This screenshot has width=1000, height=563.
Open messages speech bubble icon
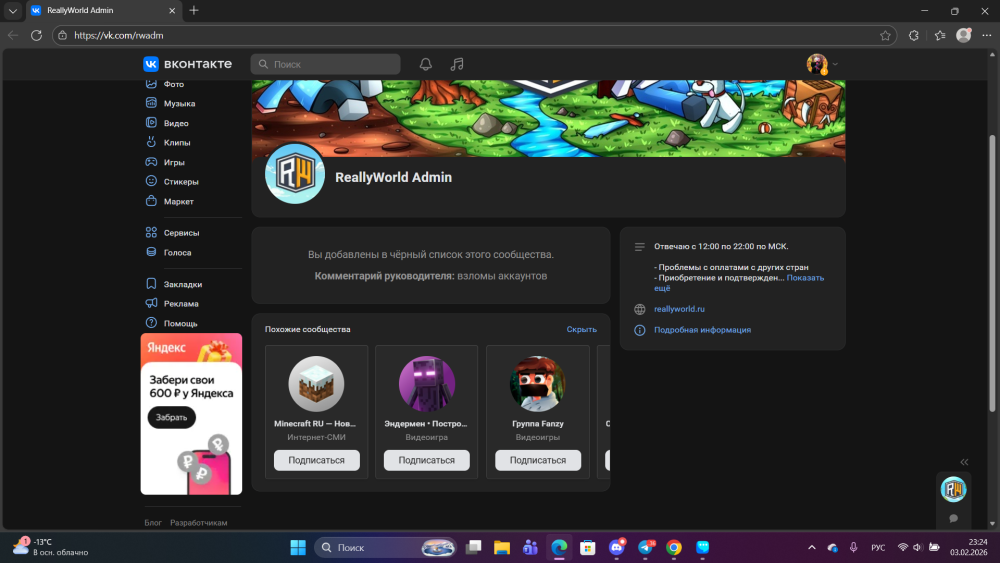click(x=953, y=518)
